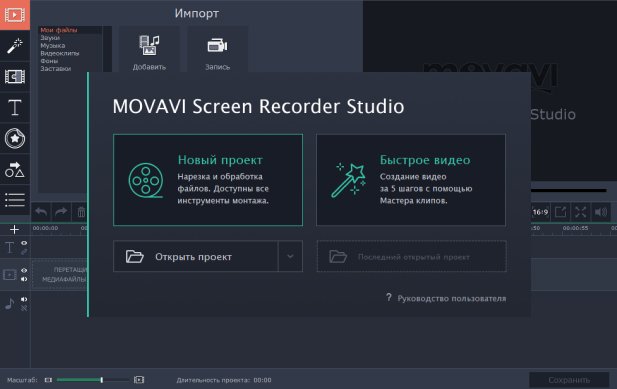Toggle link icon on audio track
The image size is (617, 389).
[x=24, y=308]
